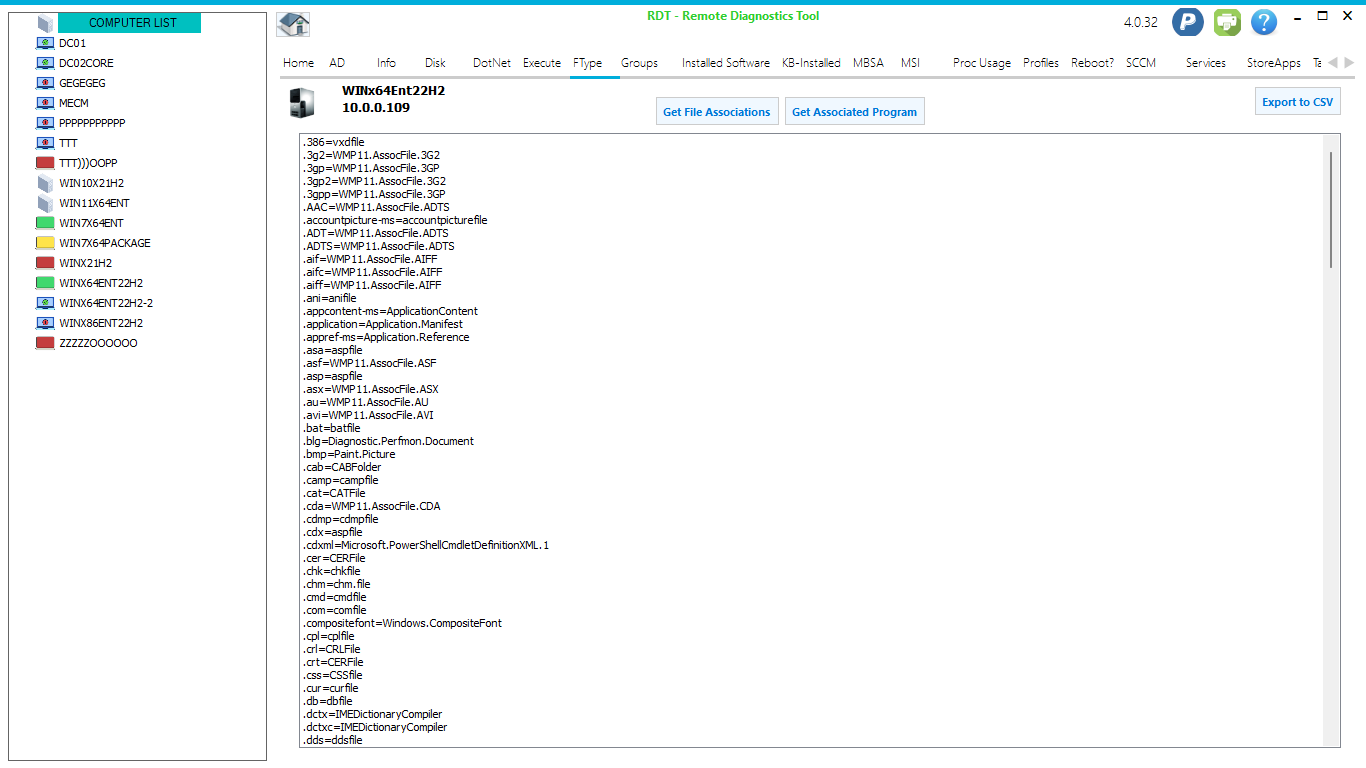Click the green icon beside WIN7X64ENT
The image size is (1366, 768).
45,223
